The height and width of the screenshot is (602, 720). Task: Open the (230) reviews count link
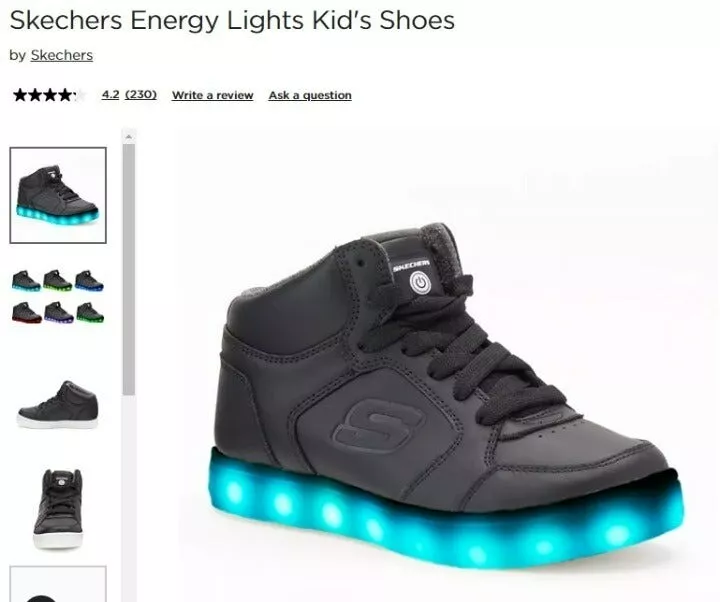coord(141,95)
